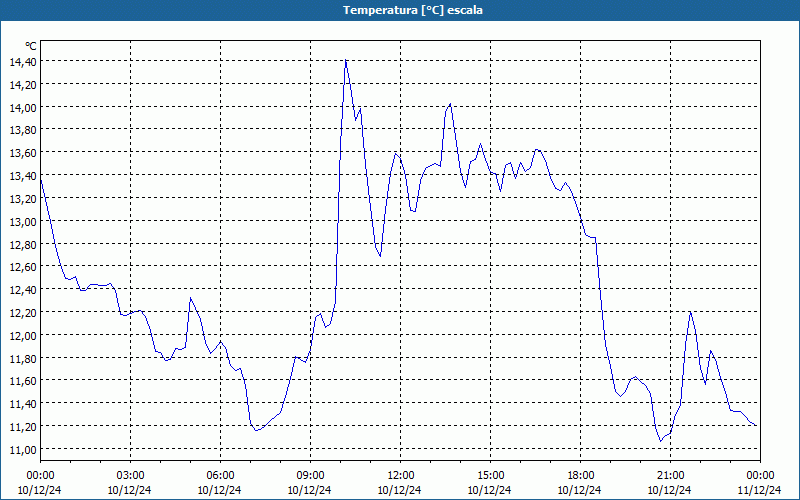The width and height of the screenshot is (800, 500).
Task: Click the 14,40 y-axis label
Action: click(x=23, y=62)
